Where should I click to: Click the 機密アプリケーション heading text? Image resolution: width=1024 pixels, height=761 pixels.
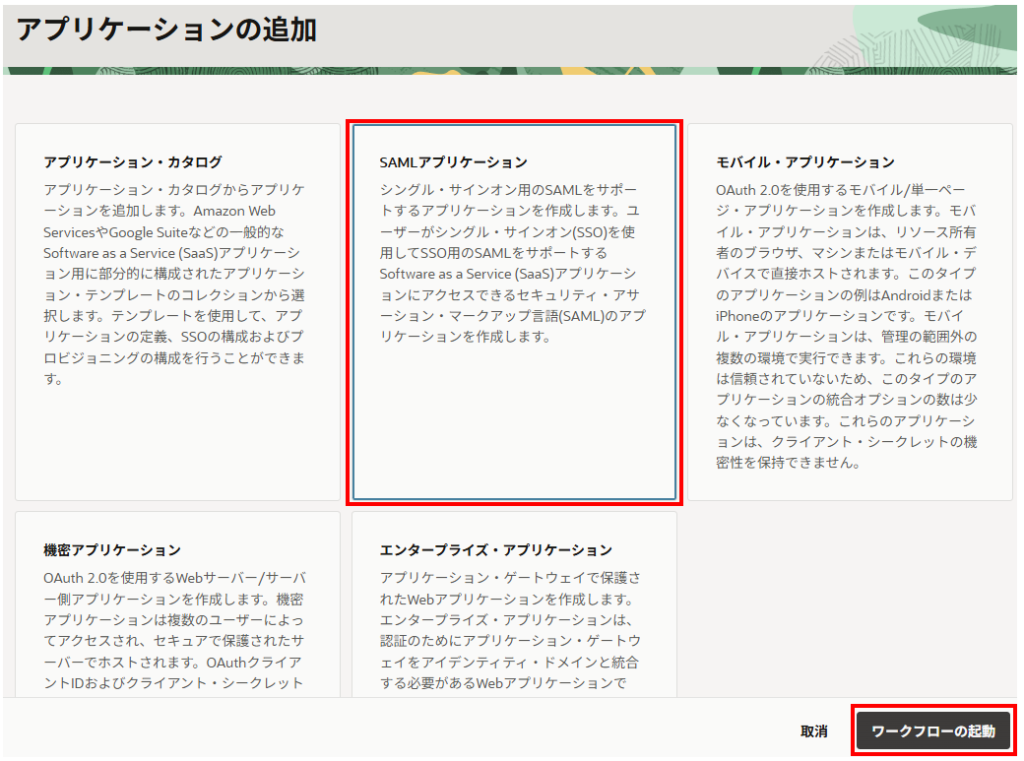(112, 550)
